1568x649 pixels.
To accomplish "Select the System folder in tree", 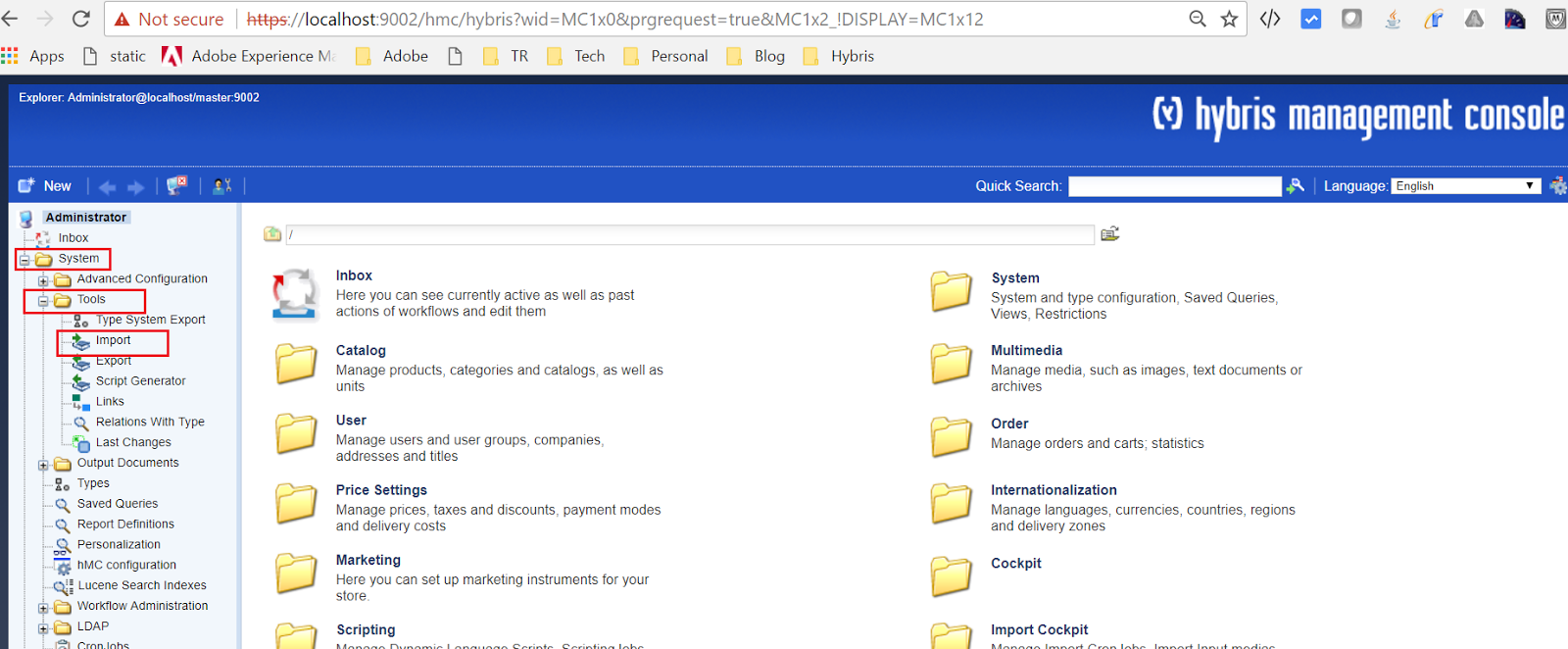I will click(x=78, y=259).
